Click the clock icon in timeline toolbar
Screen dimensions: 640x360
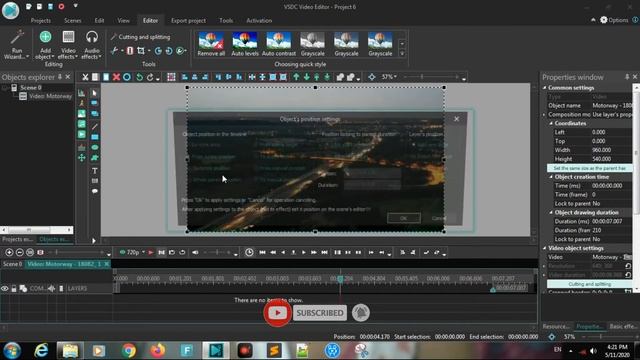(249, 252)
